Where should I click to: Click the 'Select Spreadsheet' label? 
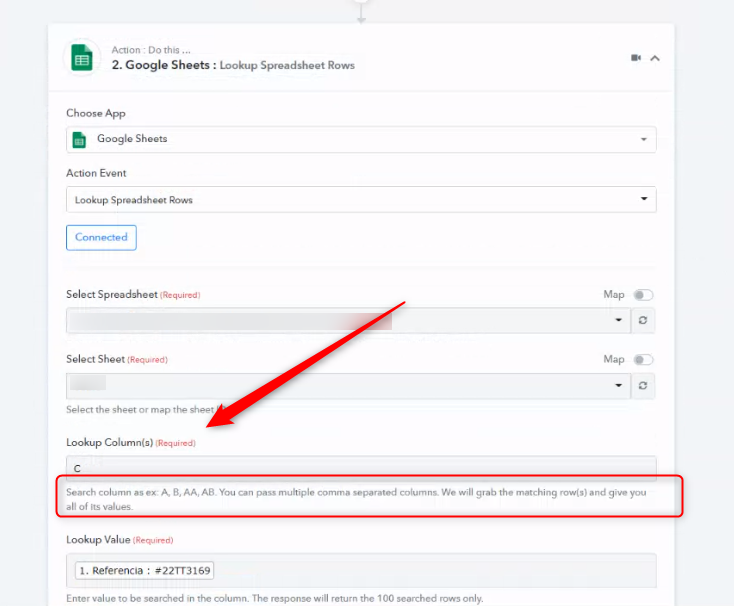[x=112, y=294]
